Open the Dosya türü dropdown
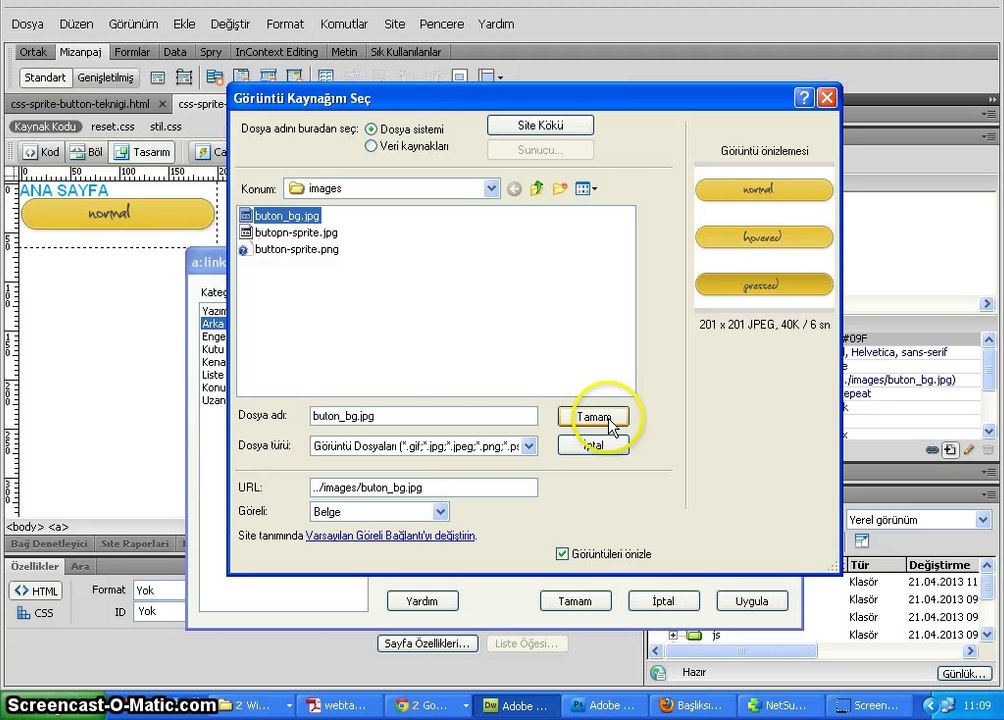This screenshot has height=720, width=1004. tap(529, 446)
